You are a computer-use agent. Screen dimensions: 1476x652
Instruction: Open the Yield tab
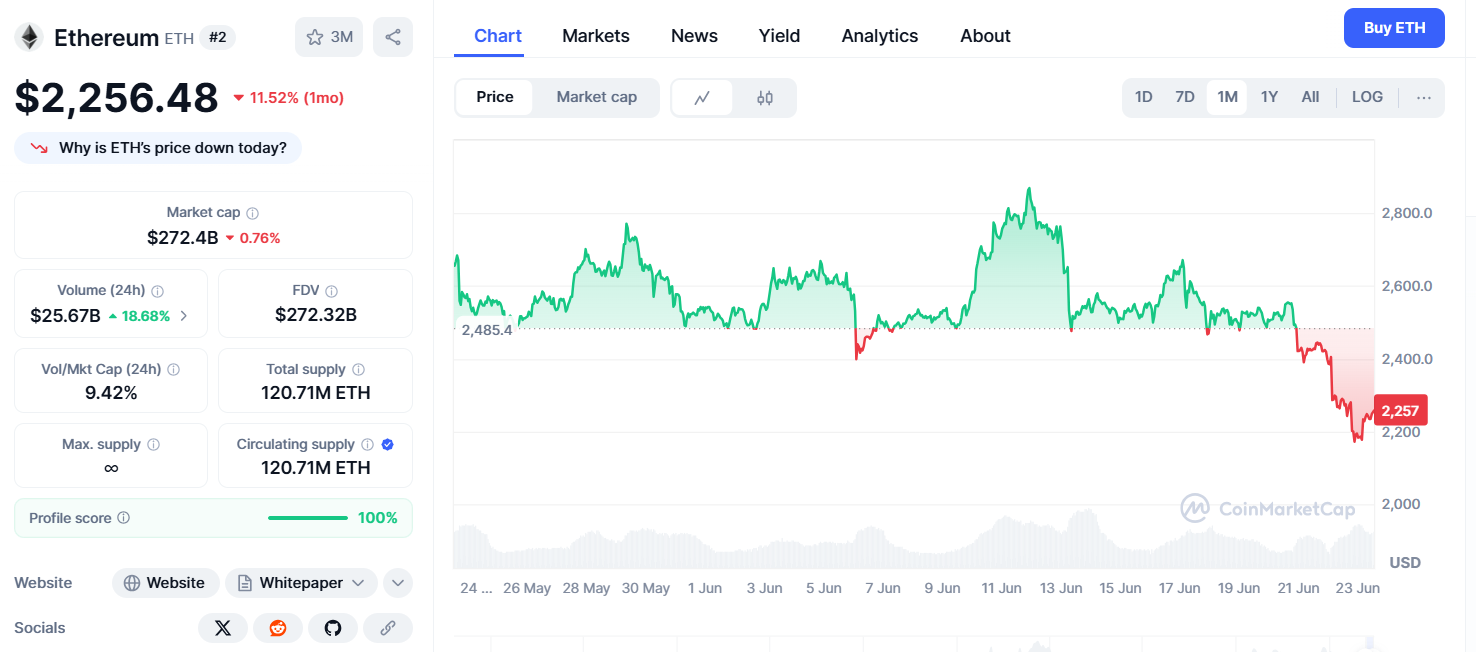click(779, 36)
